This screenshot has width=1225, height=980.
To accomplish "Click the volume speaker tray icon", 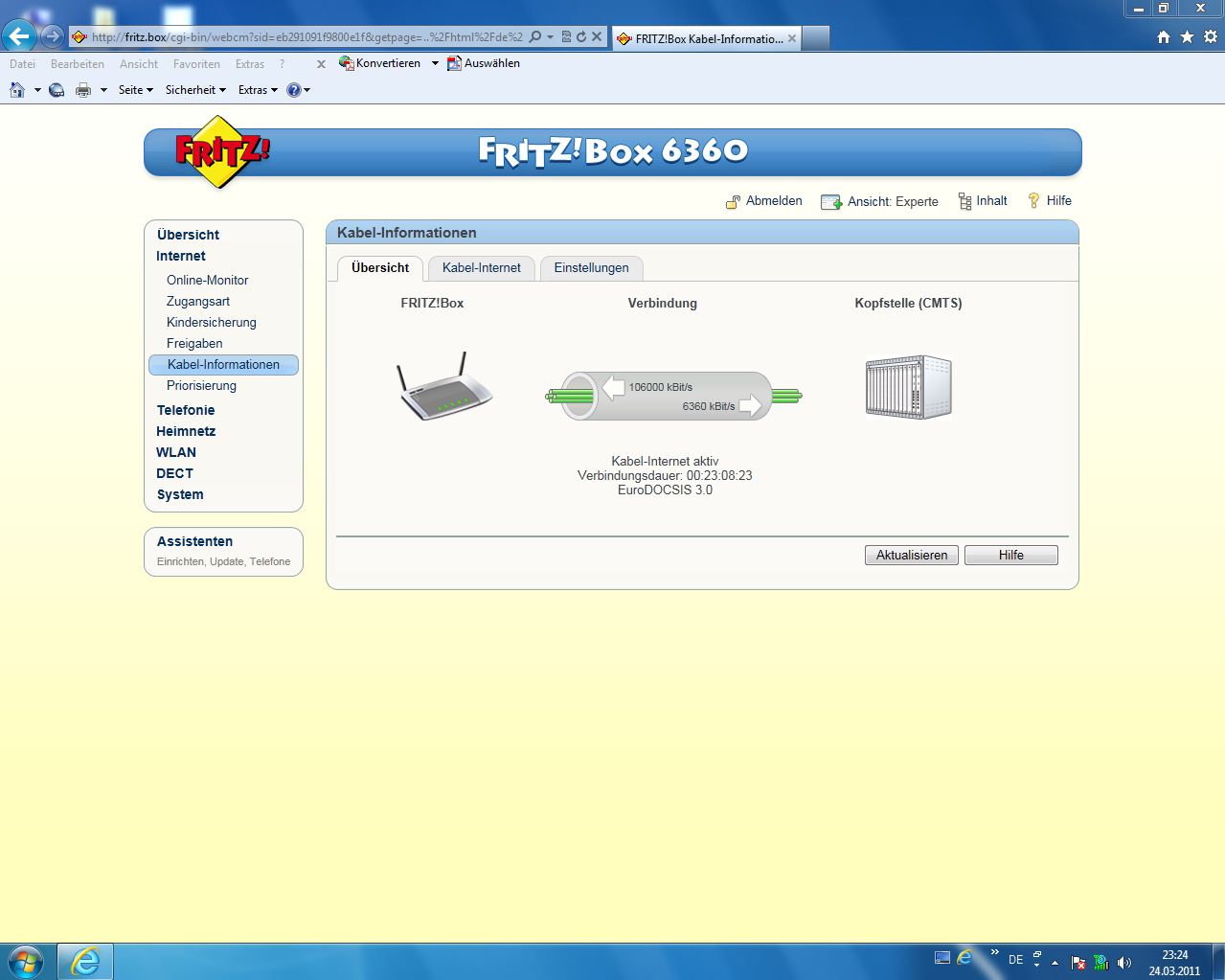I will pos(1124,962).
